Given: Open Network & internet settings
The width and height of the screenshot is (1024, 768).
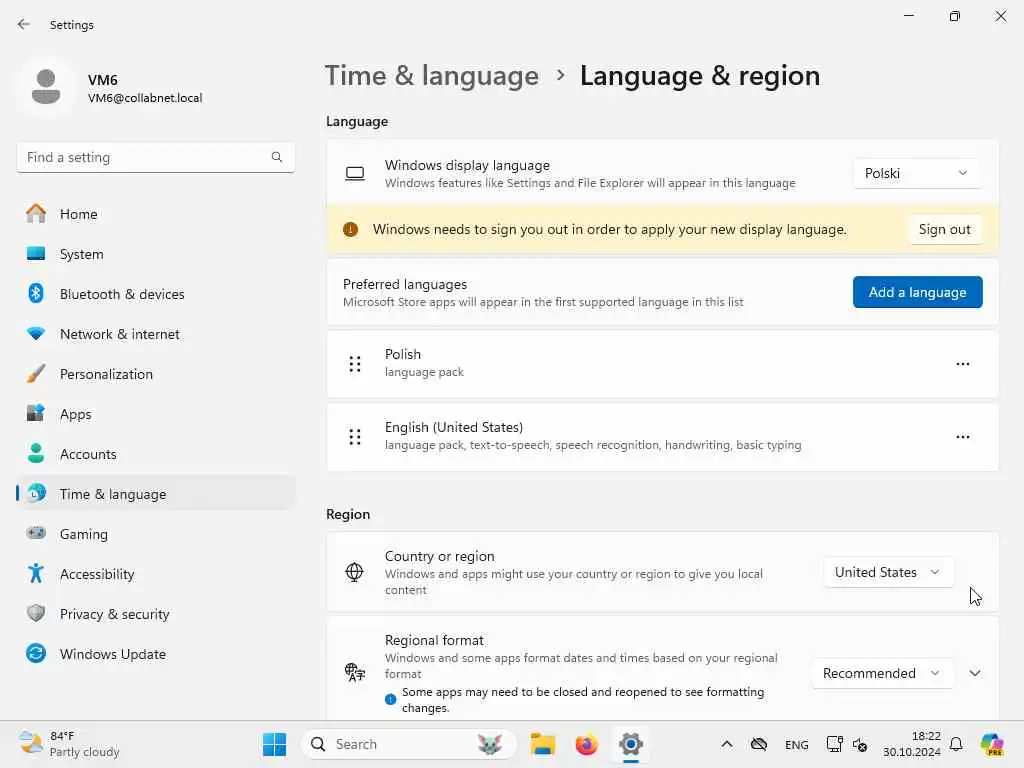Looking at the screenshot, I should click(x=156, y=334).
